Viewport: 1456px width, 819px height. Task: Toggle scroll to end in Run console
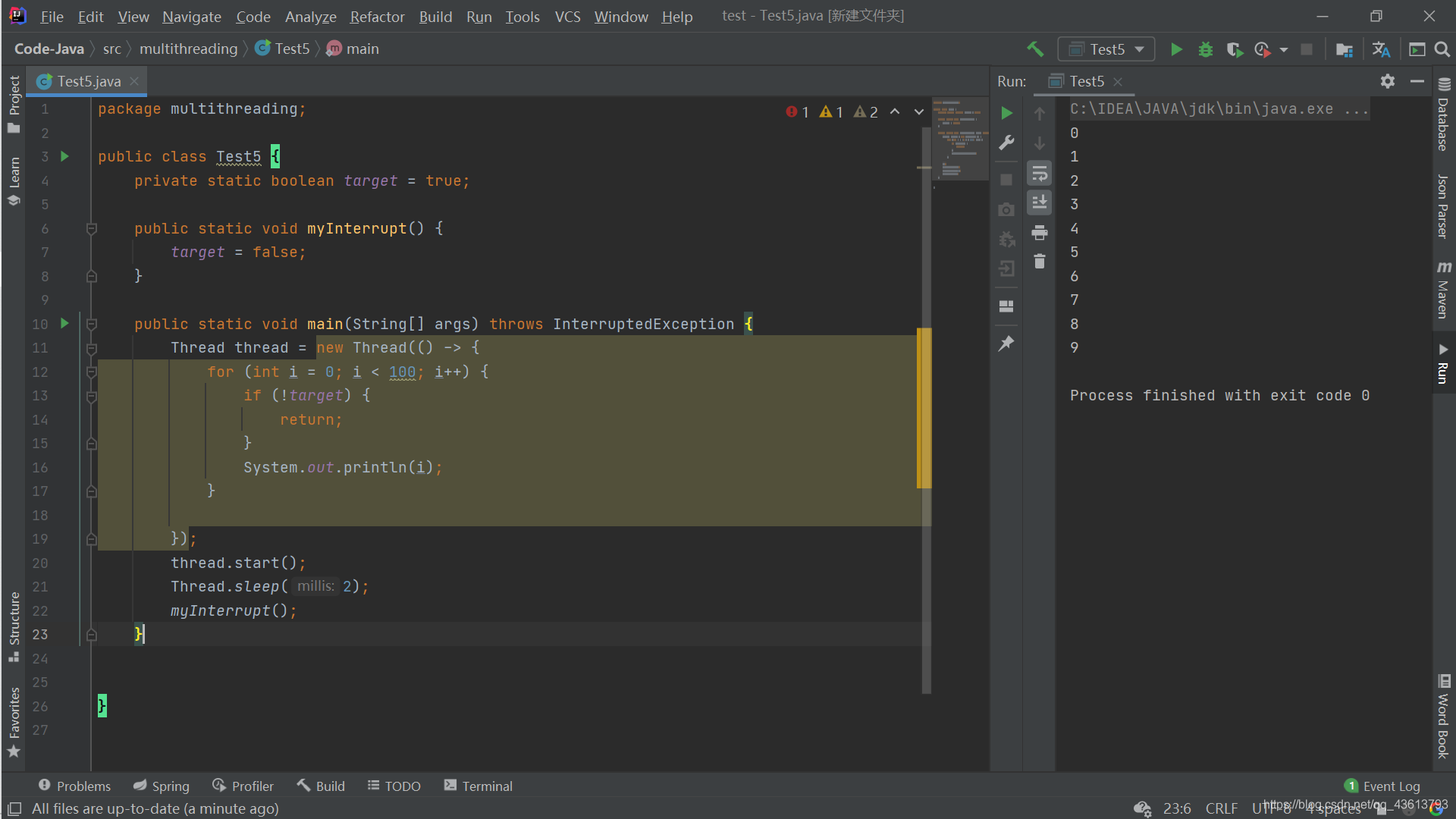1040,202
